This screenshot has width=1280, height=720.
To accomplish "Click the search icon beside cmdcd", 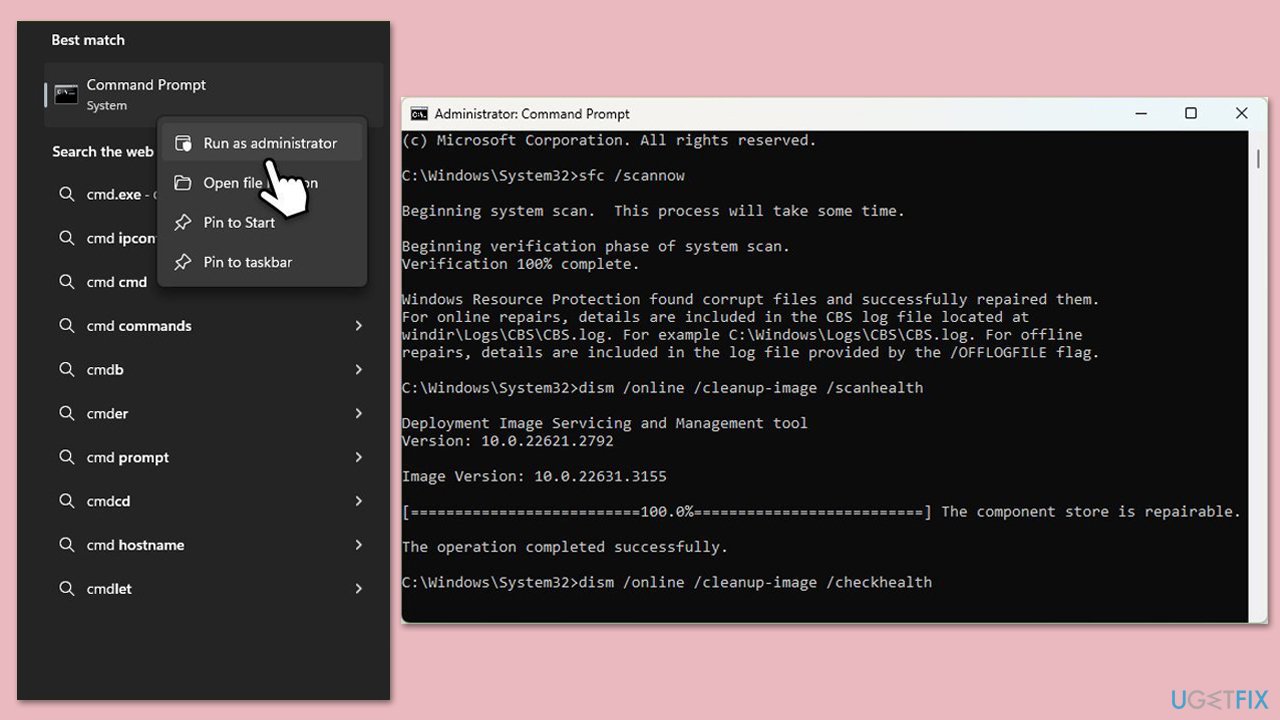I will pyautogui.click(x=67, y=501).
